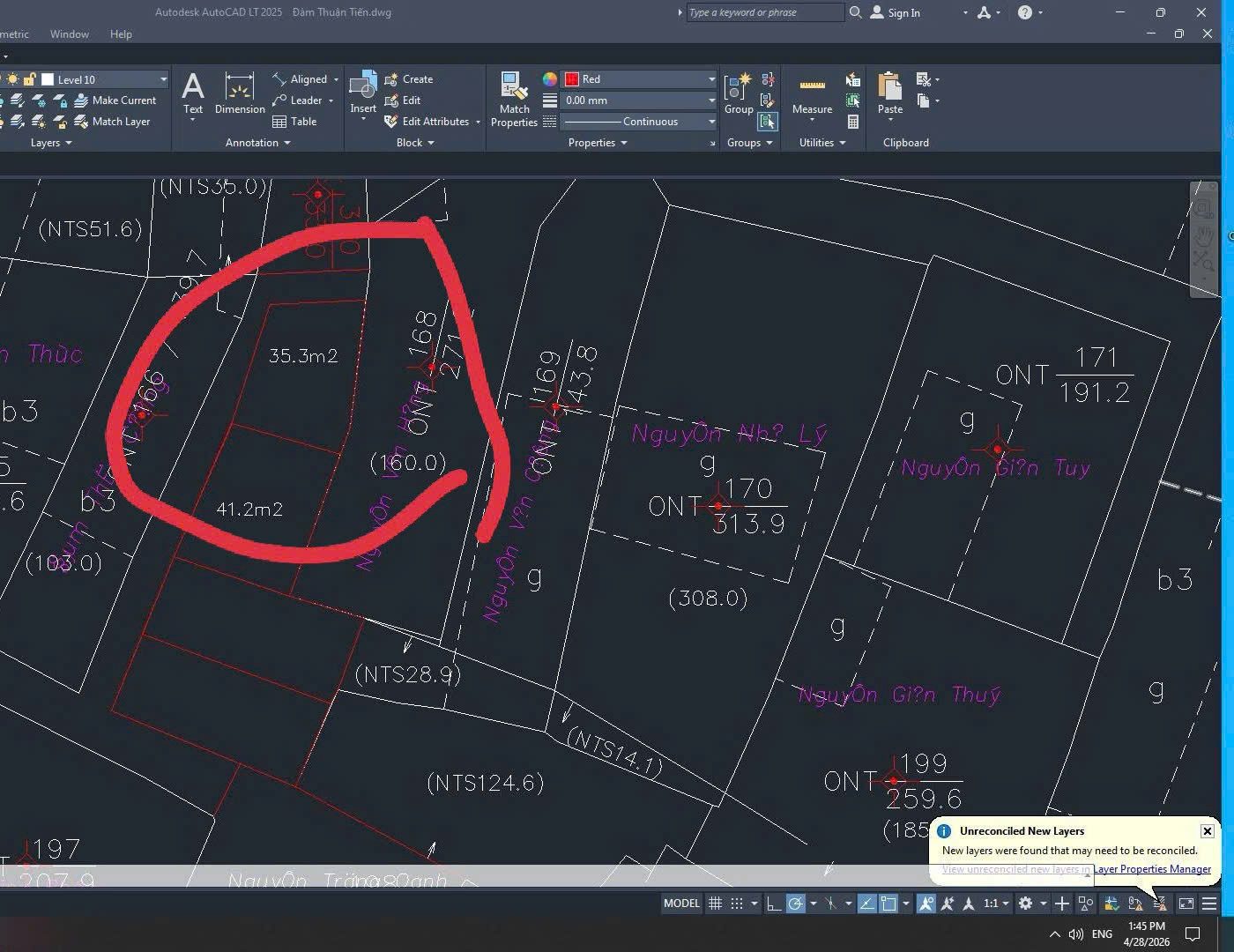Screen dimensions: 1234x952
Task: Expand the Groups panel menu
Action: click(x=749, y=143)
